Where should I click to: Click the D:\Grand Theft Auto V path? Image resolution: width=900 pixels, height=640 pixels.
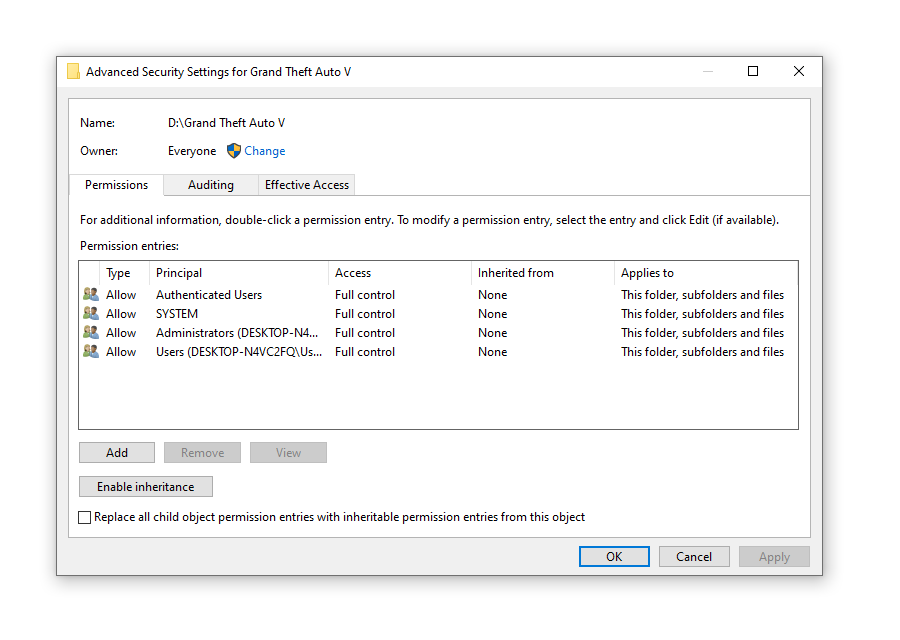tap(226, 123)
